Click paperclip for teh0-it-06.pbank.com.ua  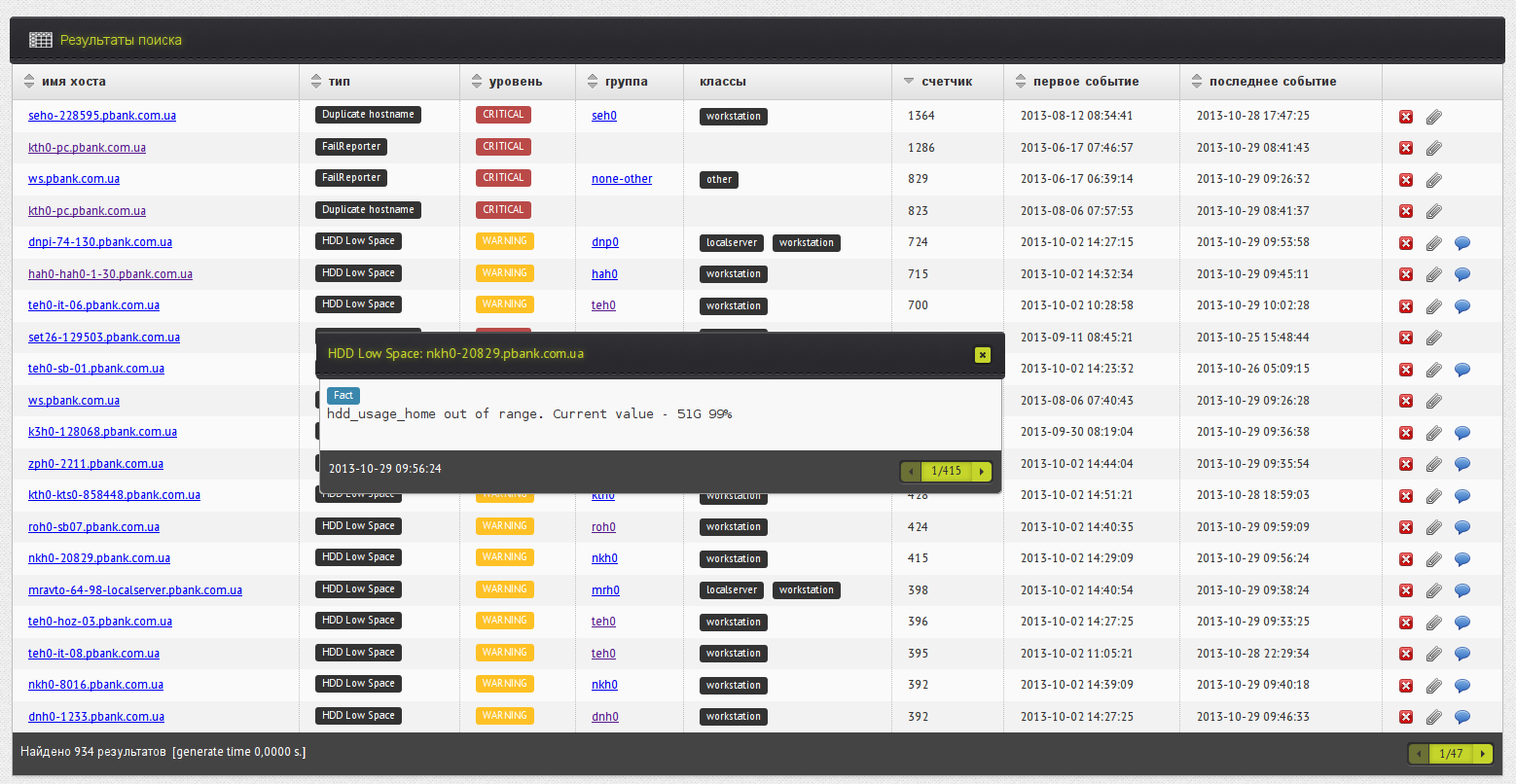click(x=1434, y=306)
